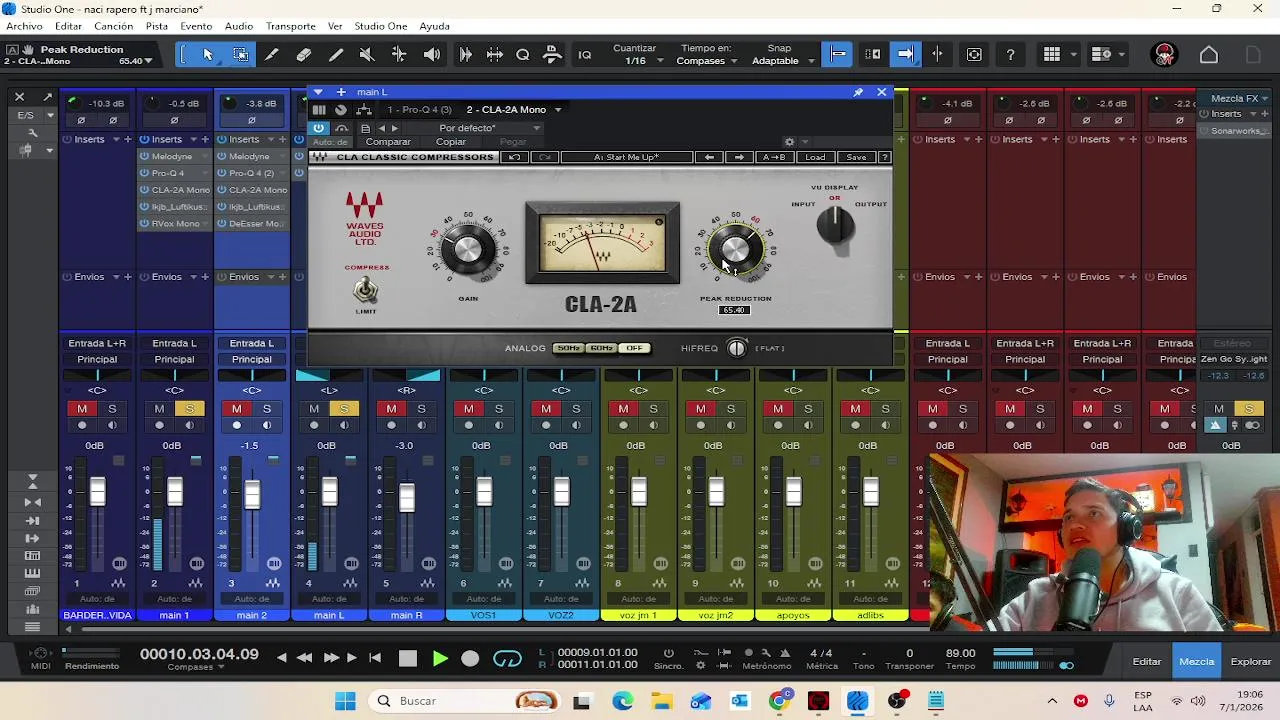Open the Transporte menu
This screenshot has width=1280, height=720.
point(290,26)
